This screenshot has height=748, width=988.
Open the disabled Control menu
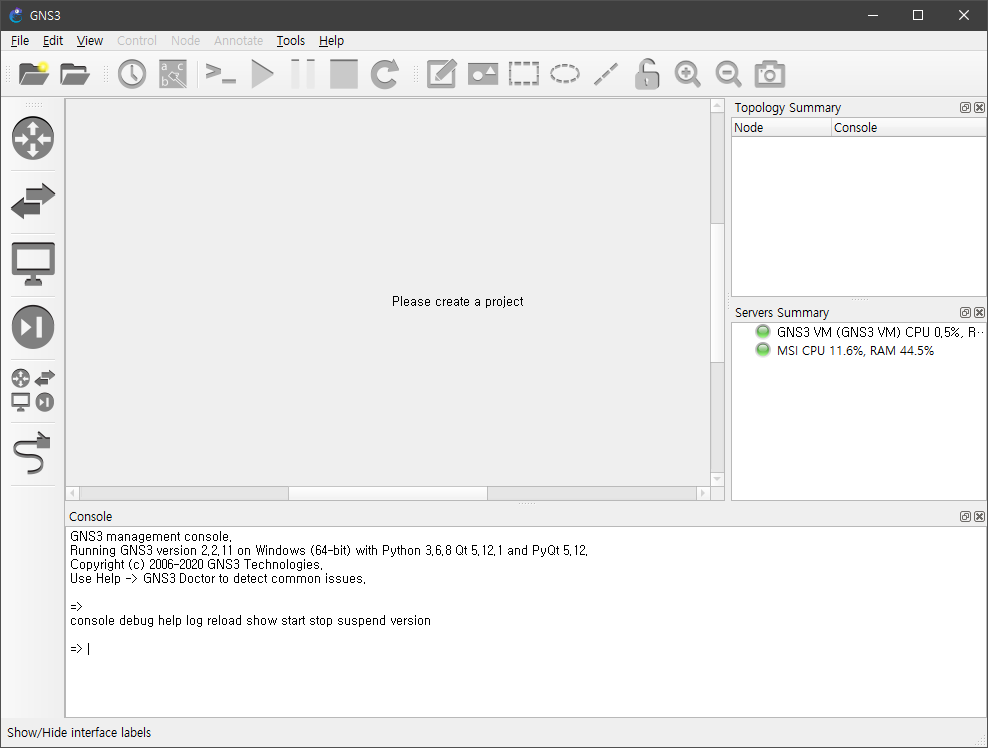tap(137, 41)
